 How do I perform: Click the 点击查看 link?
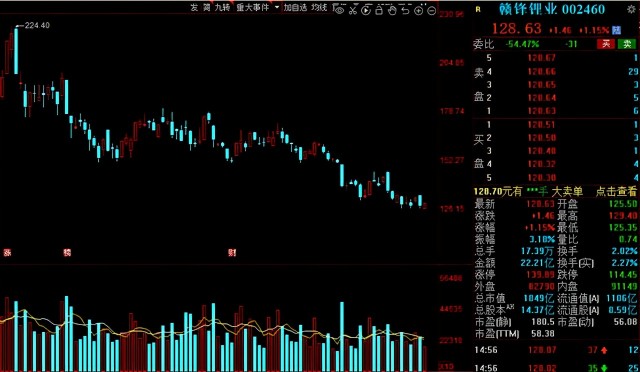[616, 191]
